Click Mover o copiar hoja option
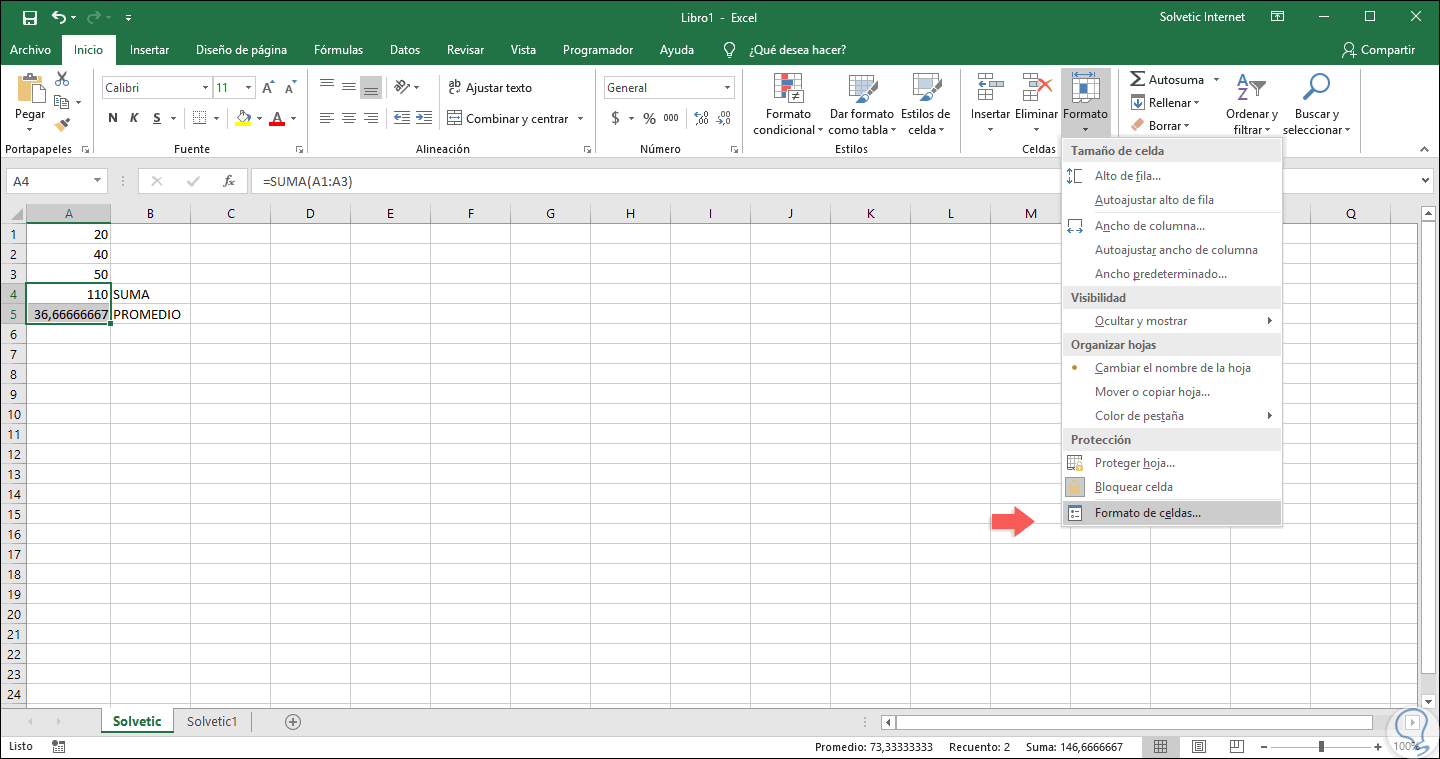 (x=1172, y=392)
